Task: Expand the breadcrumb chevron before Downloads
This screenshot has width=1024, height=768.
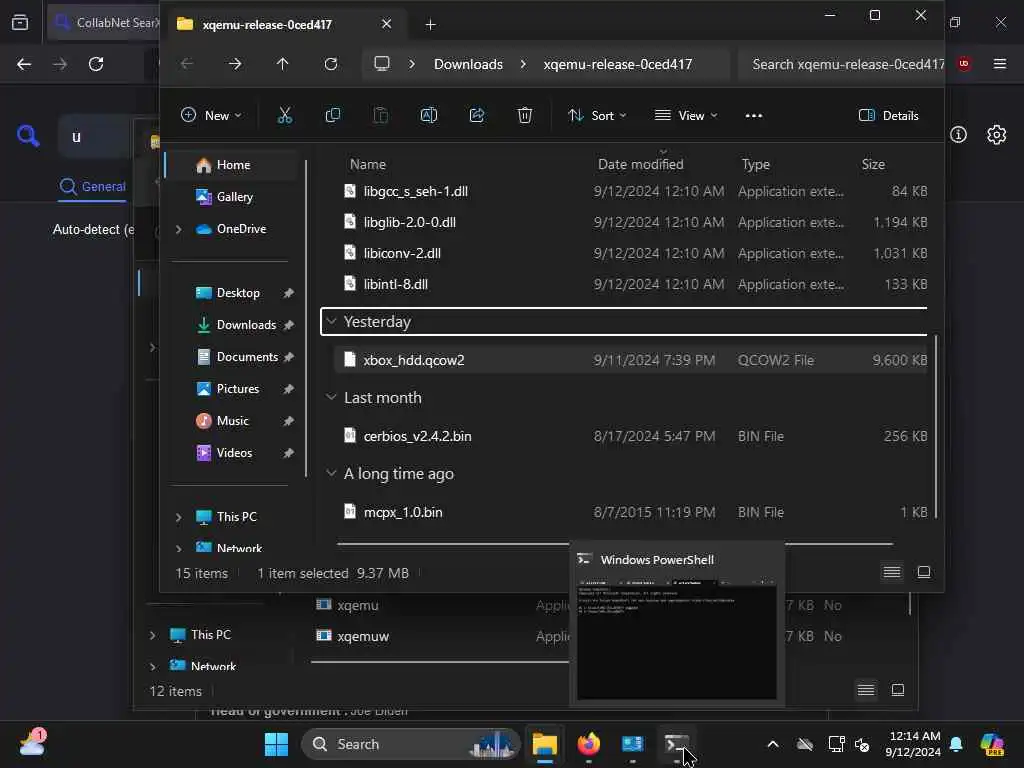Action: pos(411,64)
